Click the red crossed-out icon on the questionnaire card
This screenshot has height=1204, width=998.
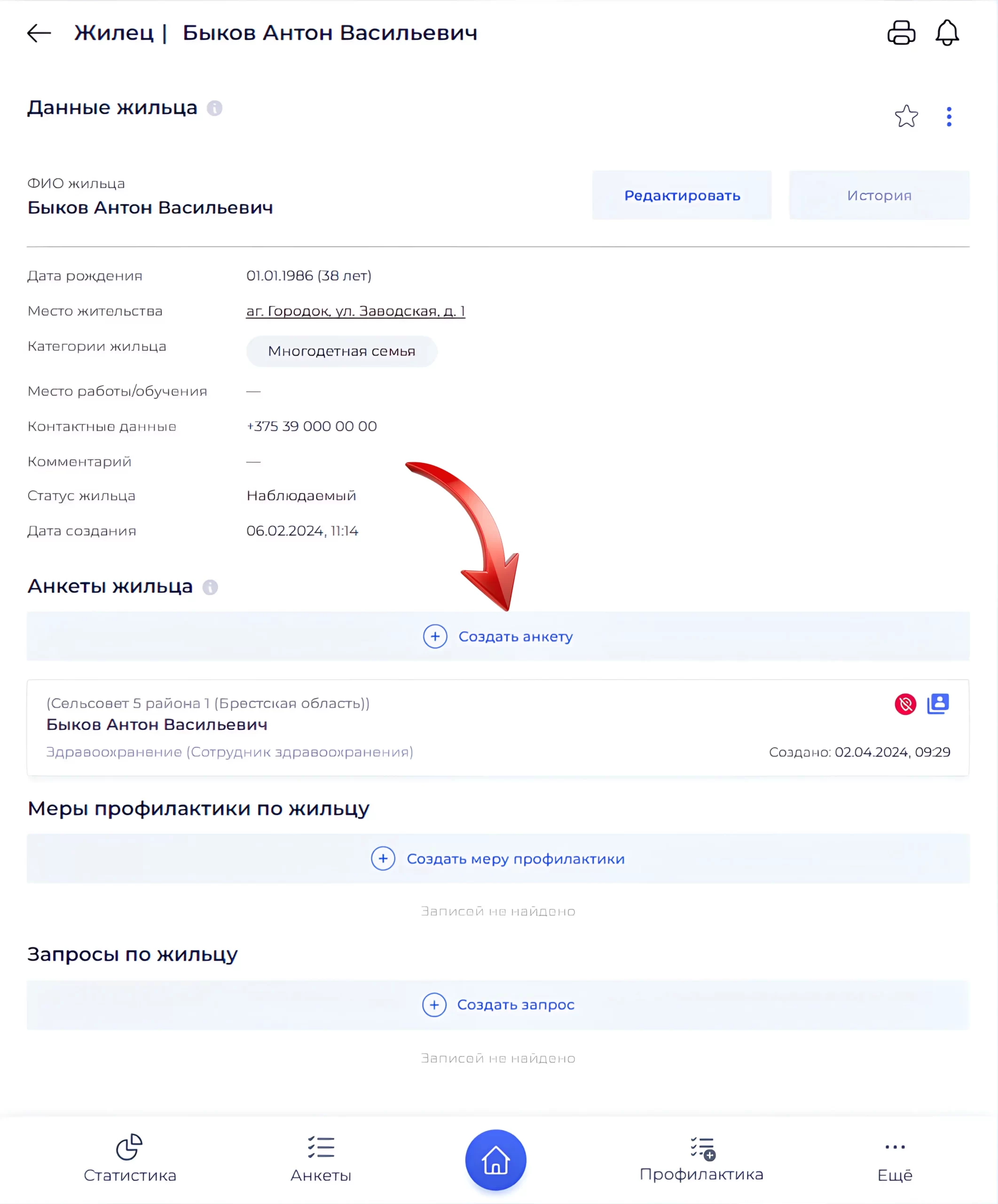pos(904,704)
